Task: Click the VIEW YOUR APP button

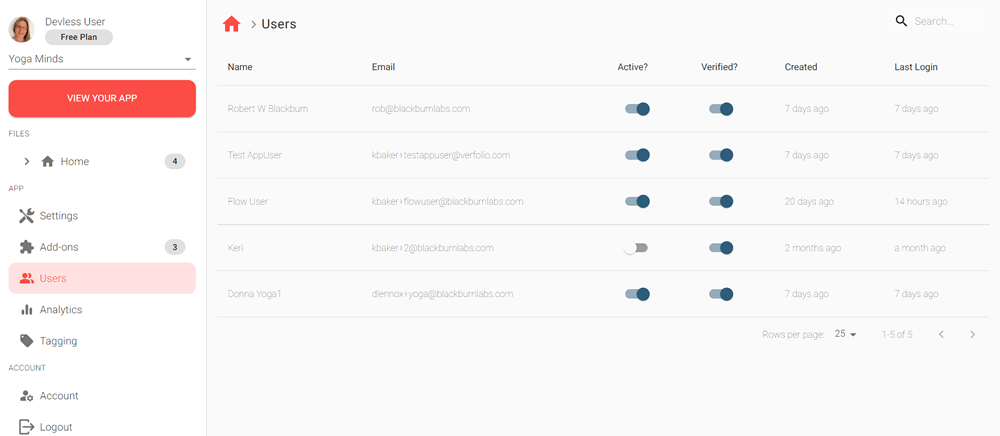Action: click(102, 98)
